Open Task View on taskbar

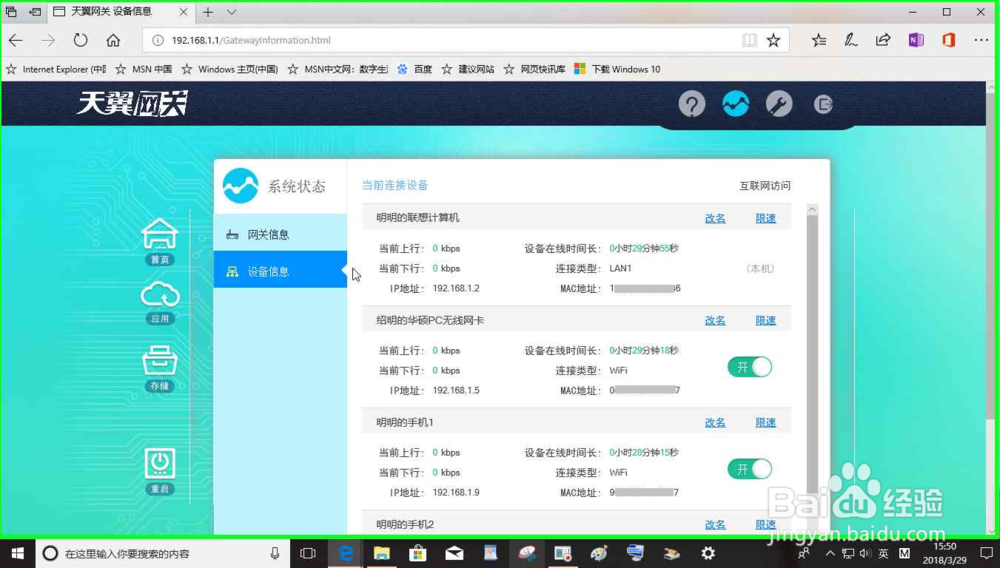[308, 553]
